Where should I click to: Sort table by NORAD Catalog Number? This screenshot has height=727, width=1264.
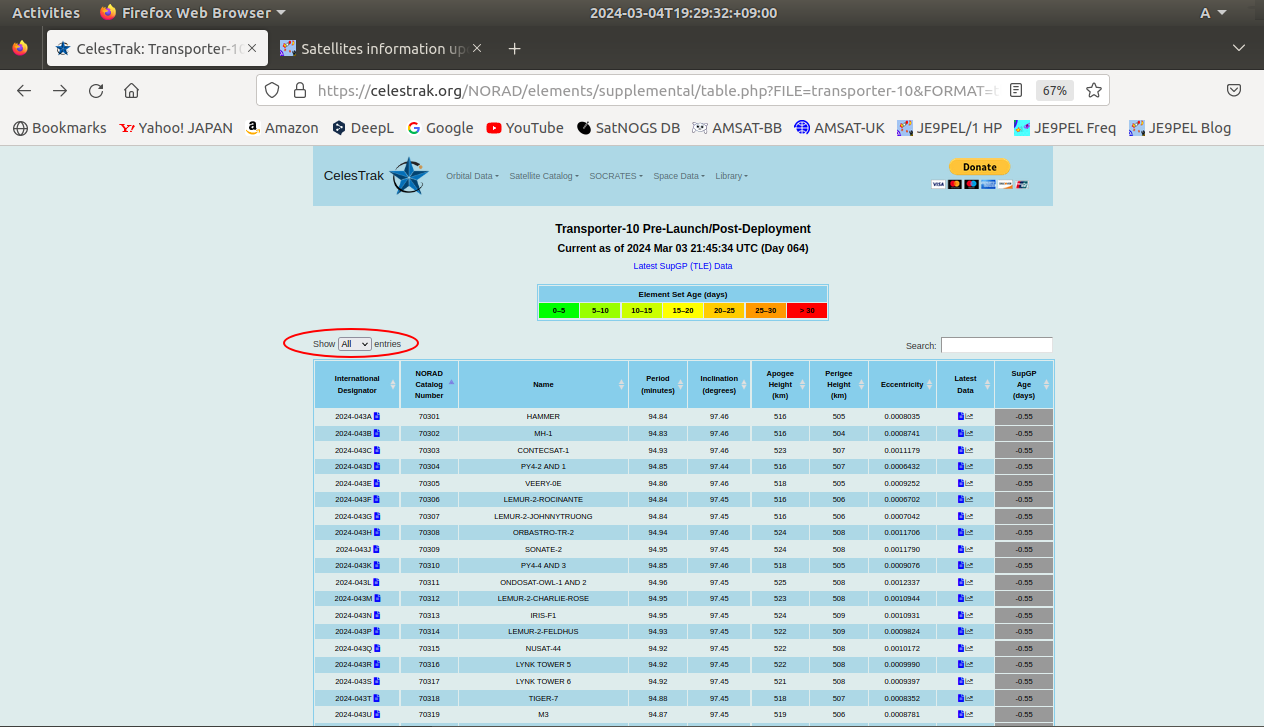429,384
